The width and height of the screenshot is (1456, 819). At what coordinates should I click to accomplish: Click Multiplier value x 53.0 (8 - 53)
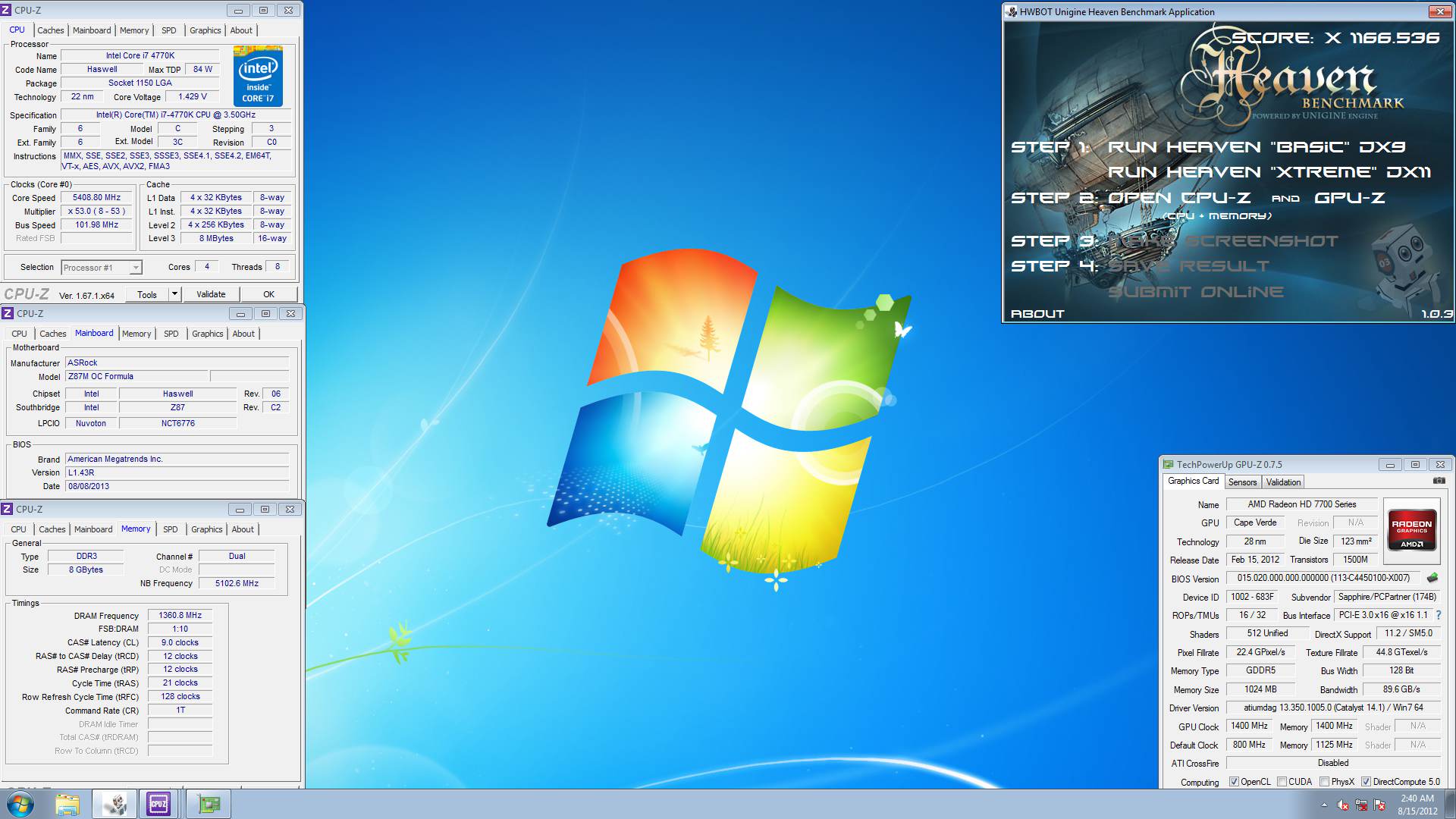coord(96,212)
